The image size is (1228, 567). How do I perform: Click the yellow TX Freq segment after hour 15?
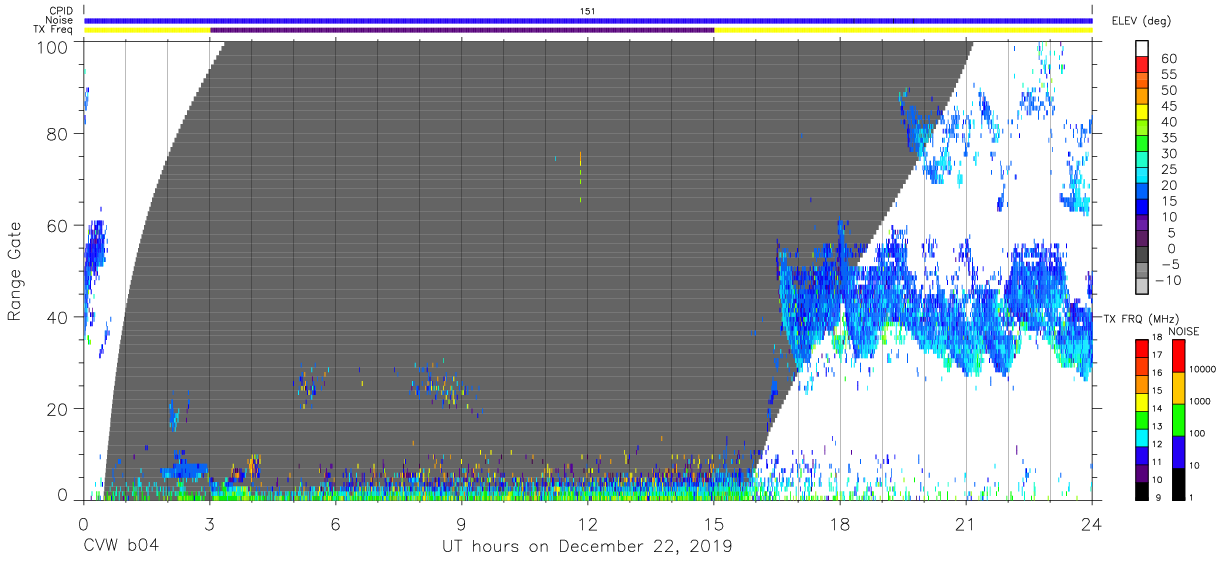[x=903, y=30]
